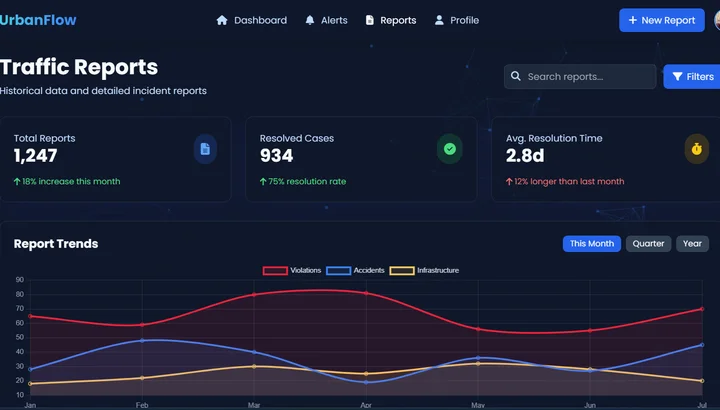Switch chart to Quarter view
The width and height of the screenshot is (720, 410).
click(x=648, y=244)
